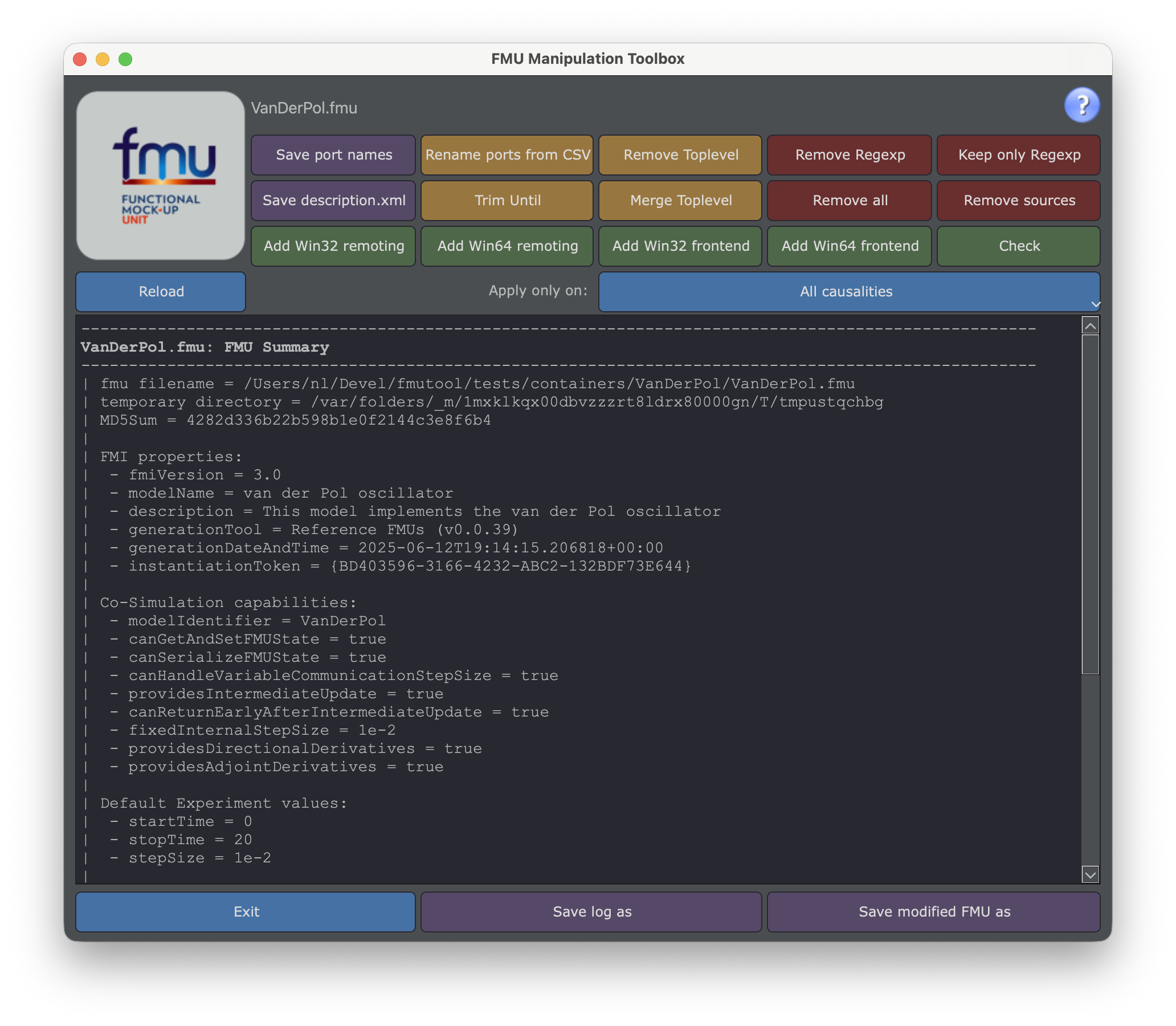The image size is (1176, 1026).
Task: Select Remove Toplevel button
Action: [x=680, y=154]
